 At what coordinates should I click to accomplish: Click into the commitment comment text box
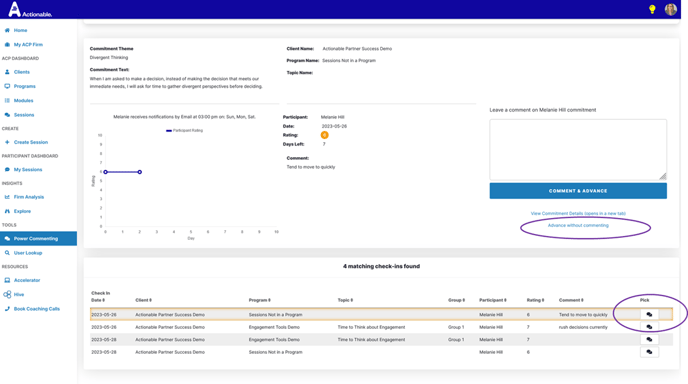point(578,150)
